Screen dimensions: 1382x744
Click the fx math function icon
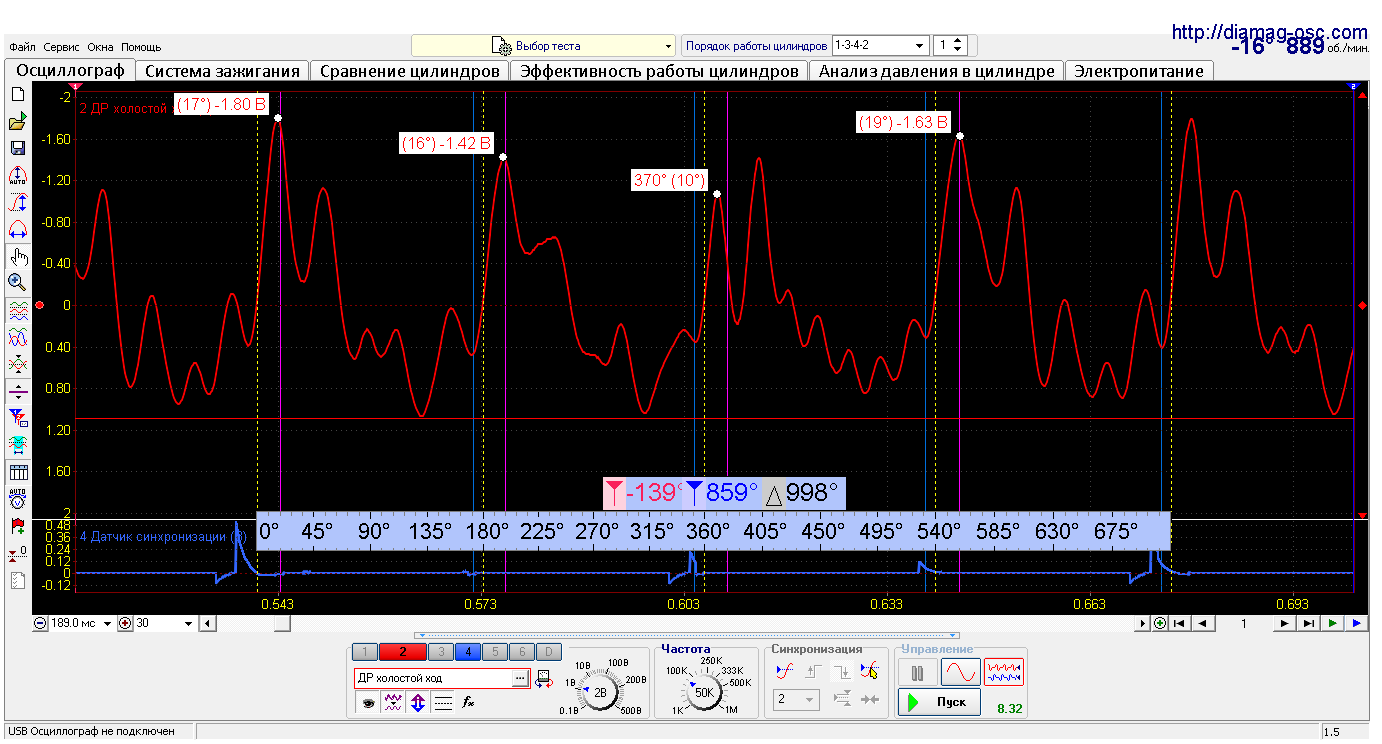[468, 703]
